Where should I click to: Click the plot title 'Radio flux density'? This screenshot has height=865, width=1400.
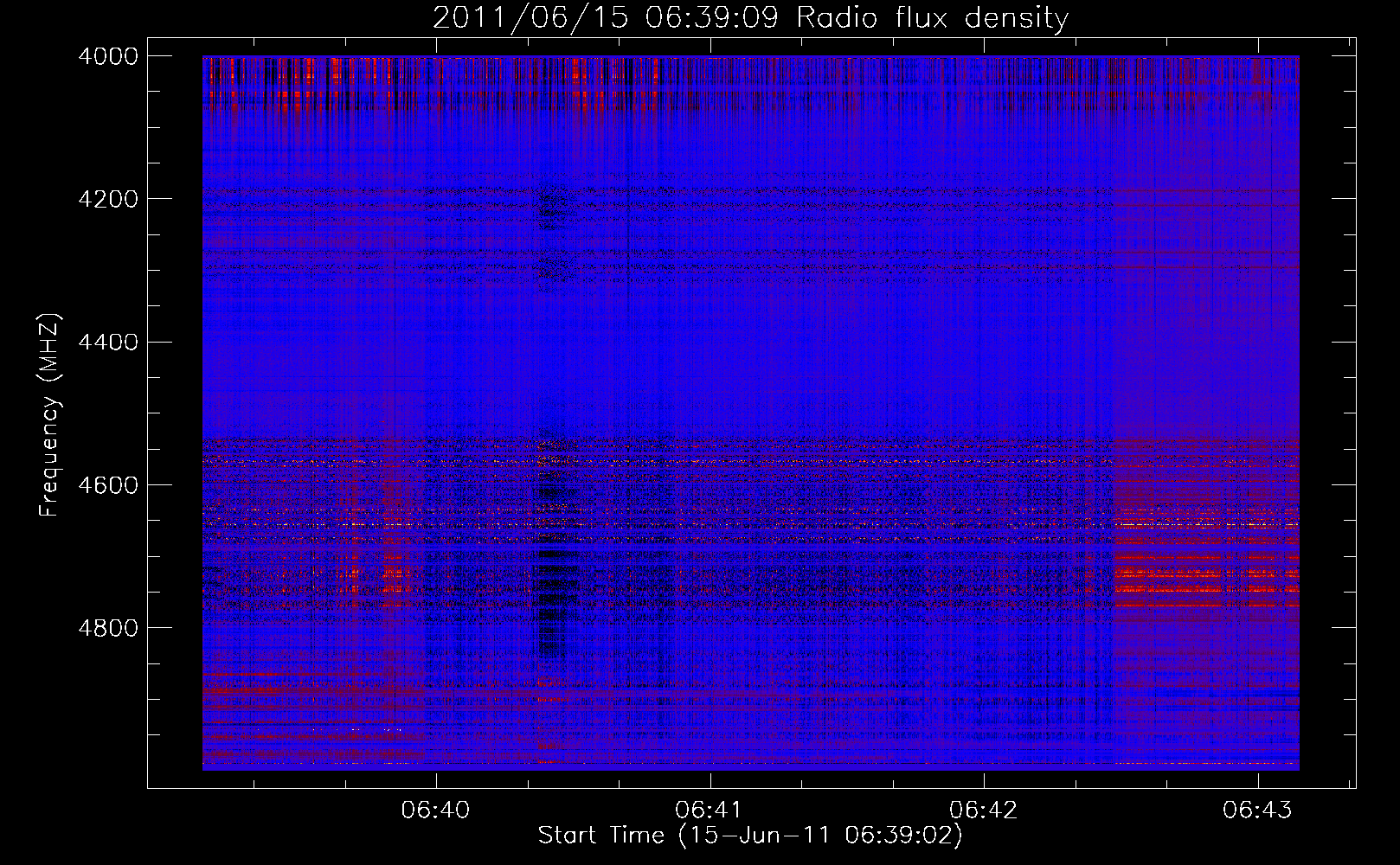coord(750,18)
